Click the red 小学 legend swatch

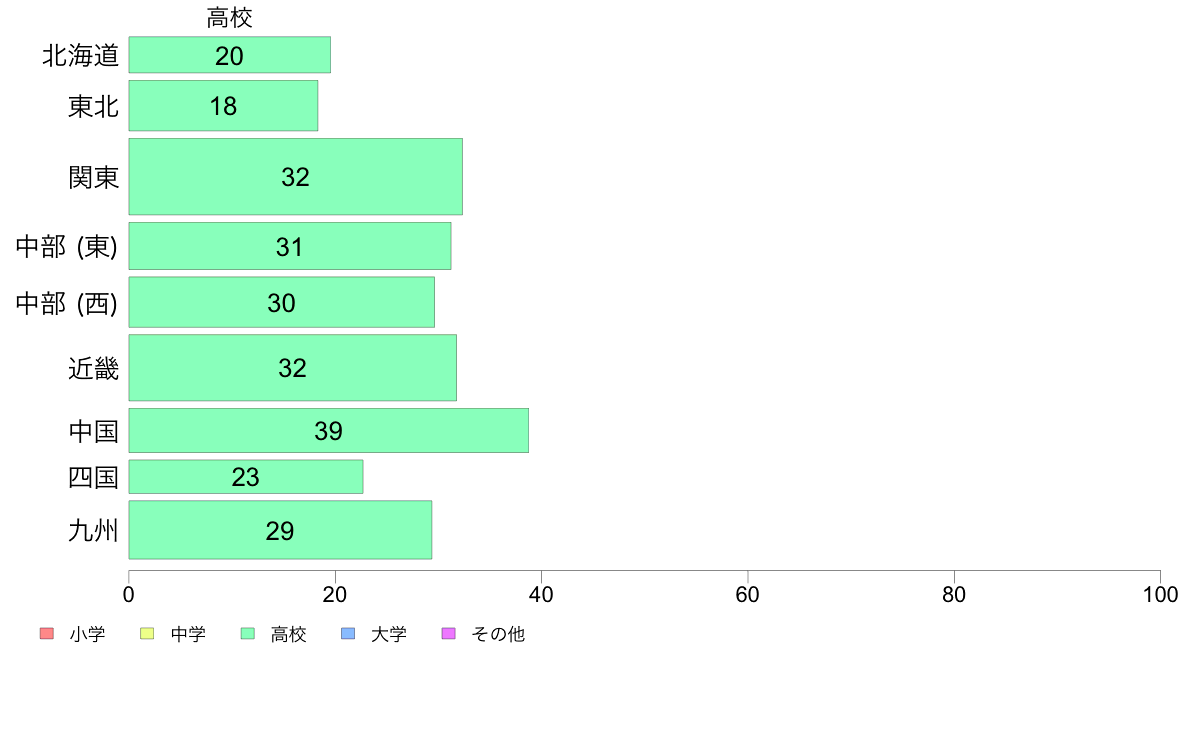[47, 634]
